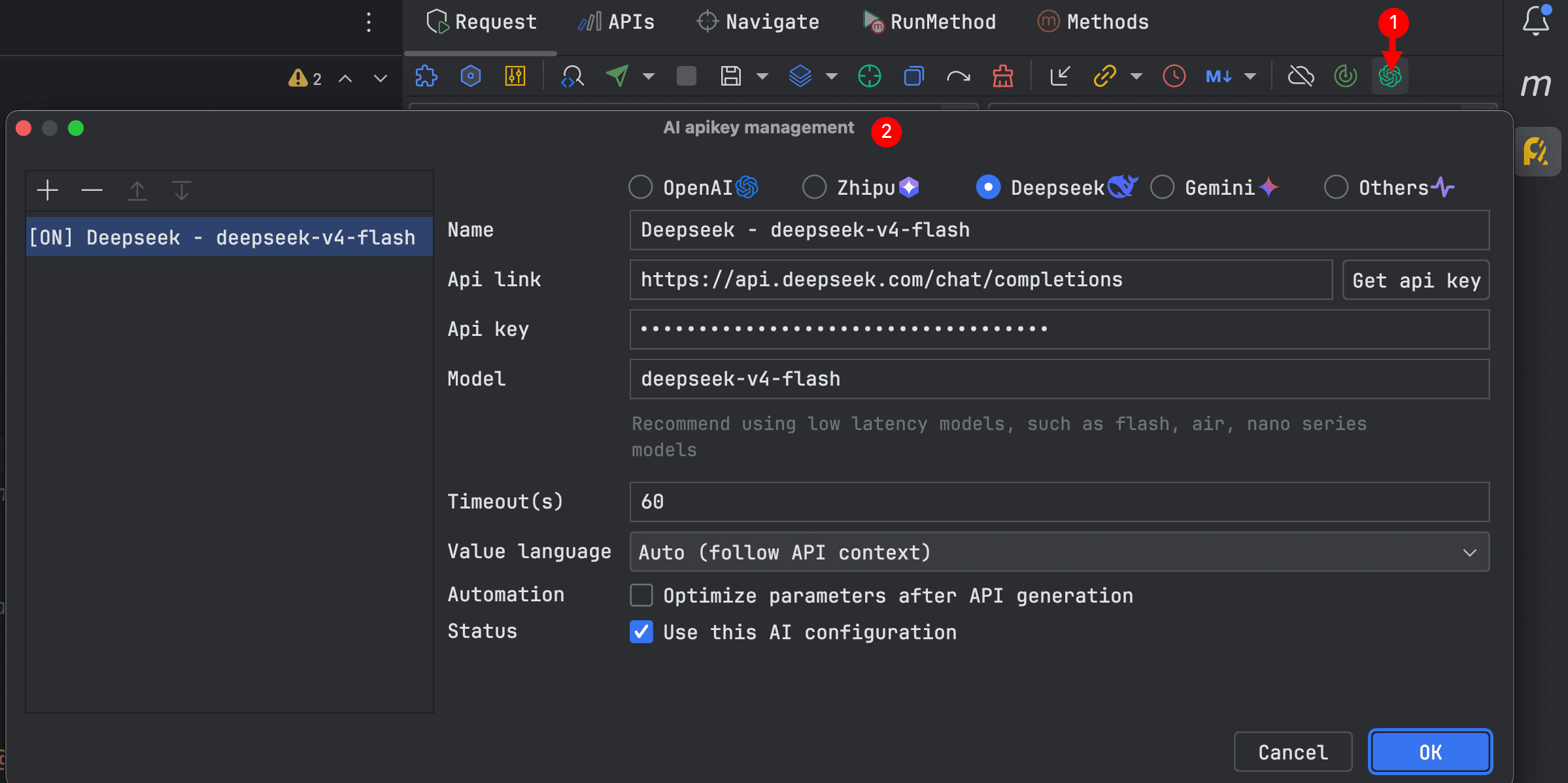
Task: Click the blue Markdown M-arrow icon
Action: (x=1219, y=76)
